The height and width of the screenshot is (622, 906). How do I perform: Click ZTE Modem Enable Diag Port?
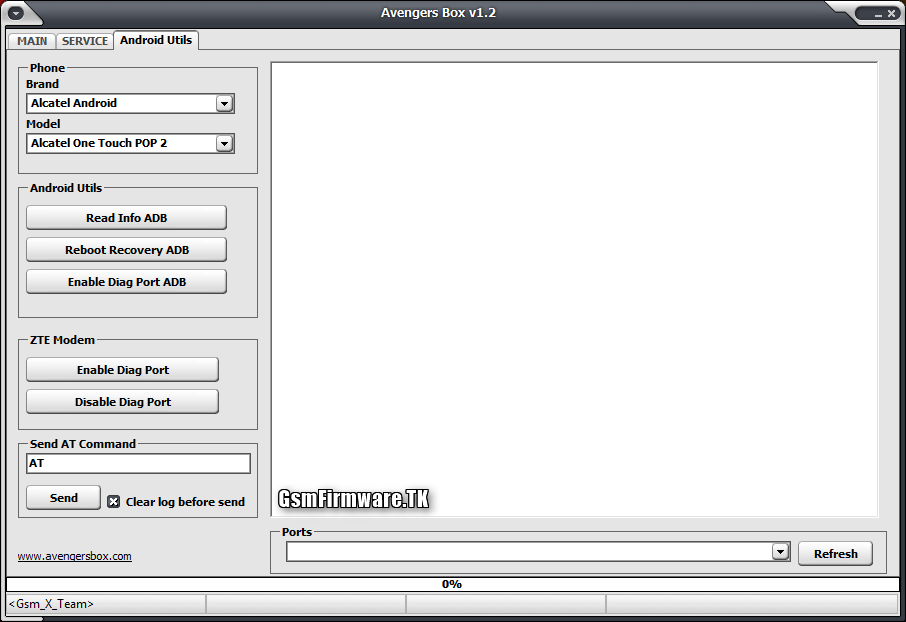(122, 370)
